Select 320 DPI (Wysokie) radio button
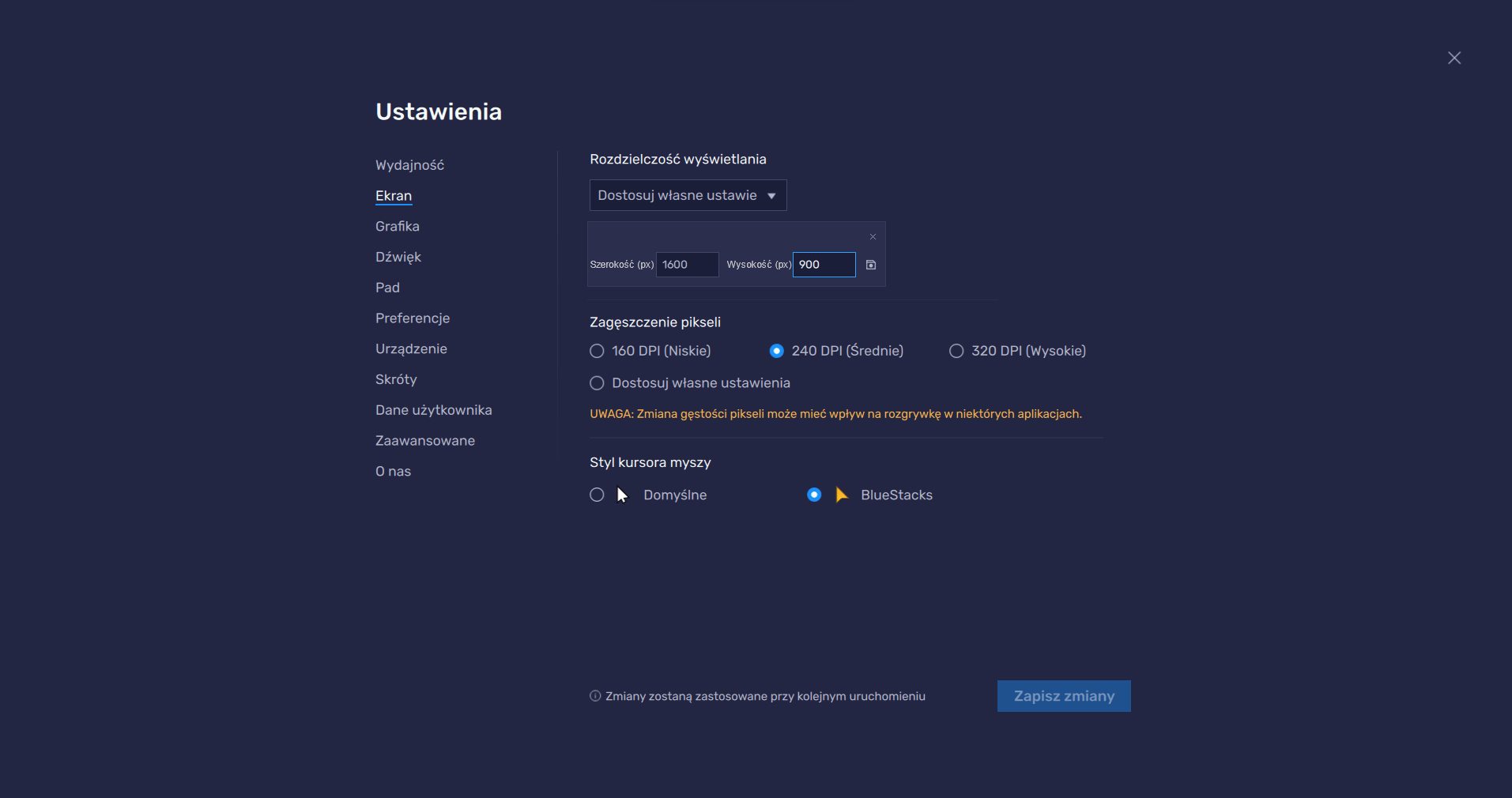 click(956, 351)
